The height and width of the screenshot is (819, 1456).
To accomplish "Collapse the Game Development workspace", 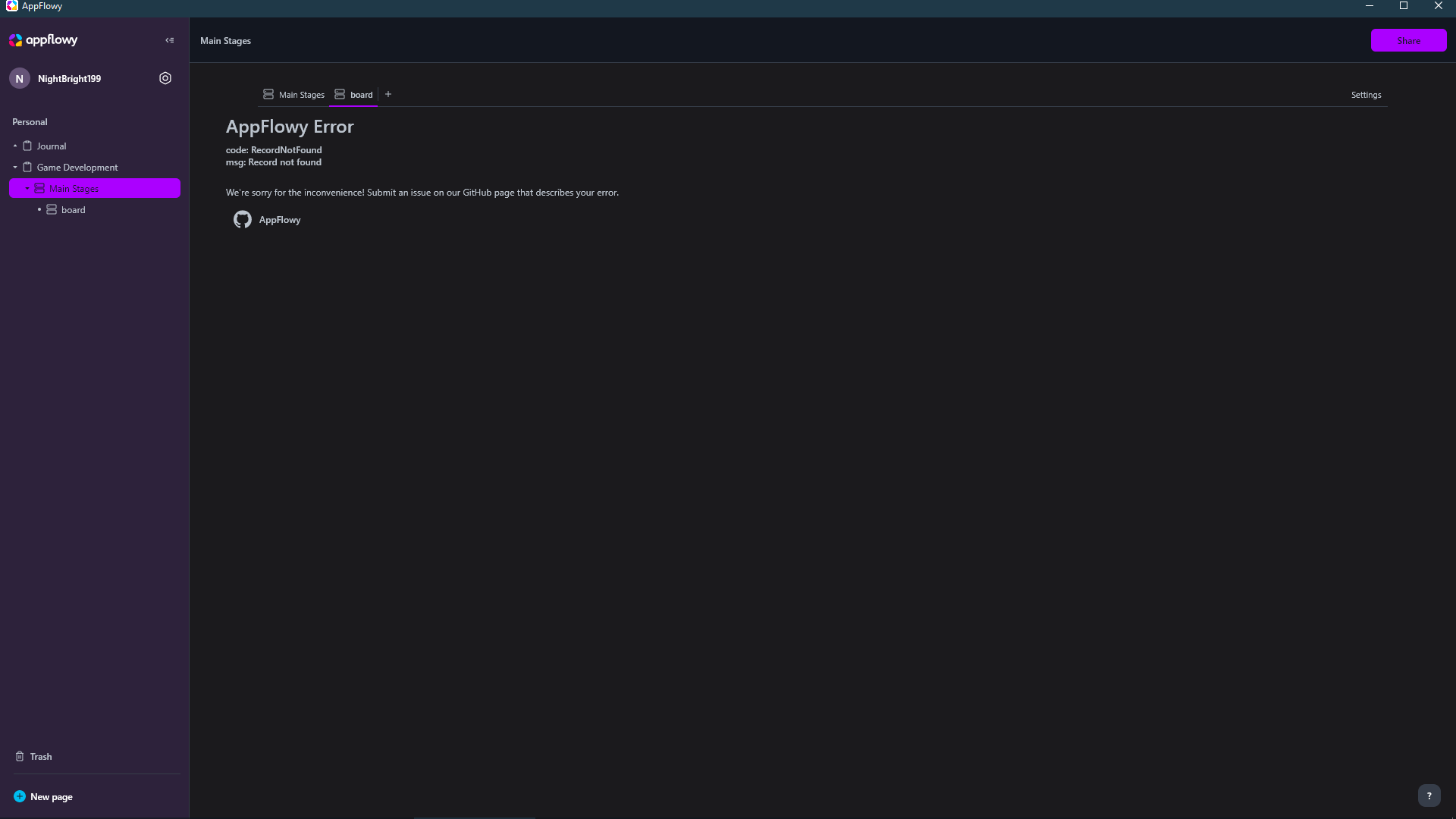I will click(14, 167).
